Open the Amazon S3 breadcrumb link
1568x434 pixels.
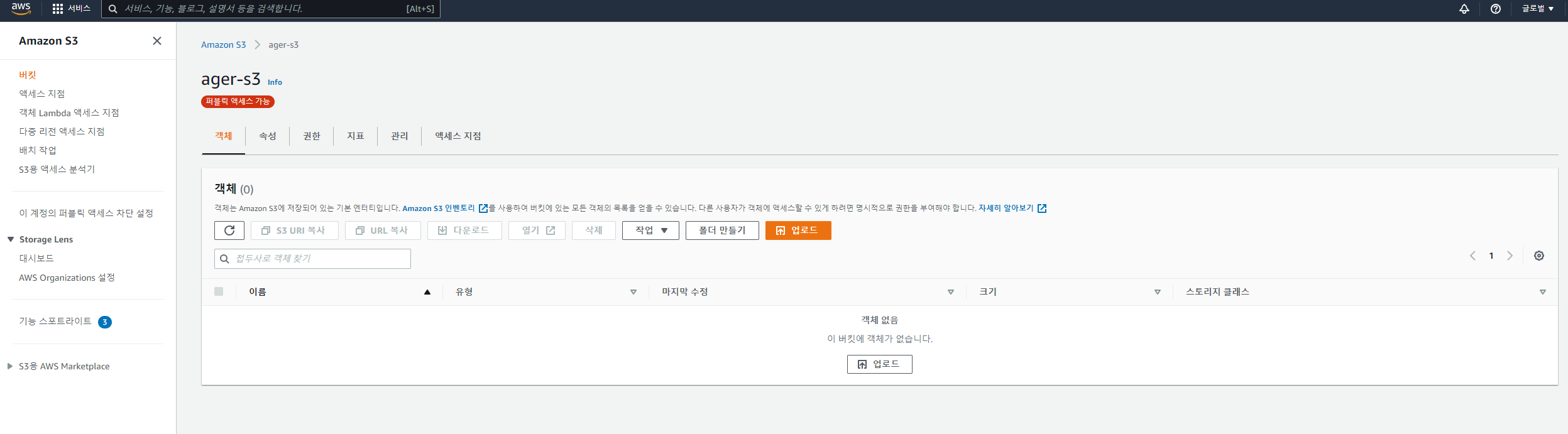pyautogui.click(x=224, y=45)
